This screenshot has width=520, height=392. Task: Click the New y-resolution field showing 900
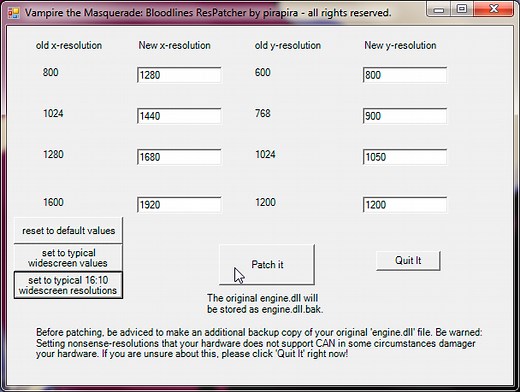click(405, 116)
